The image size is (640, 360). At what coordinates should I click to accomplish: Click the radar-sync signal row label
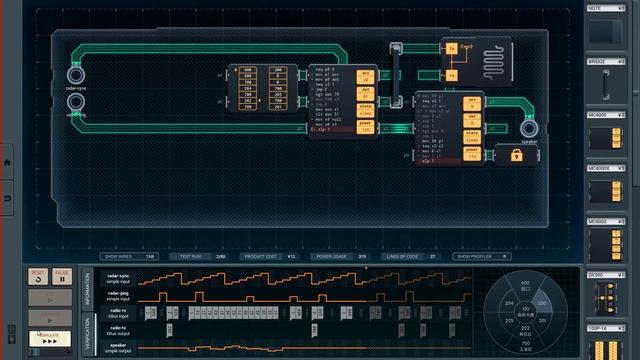point(118,278)
